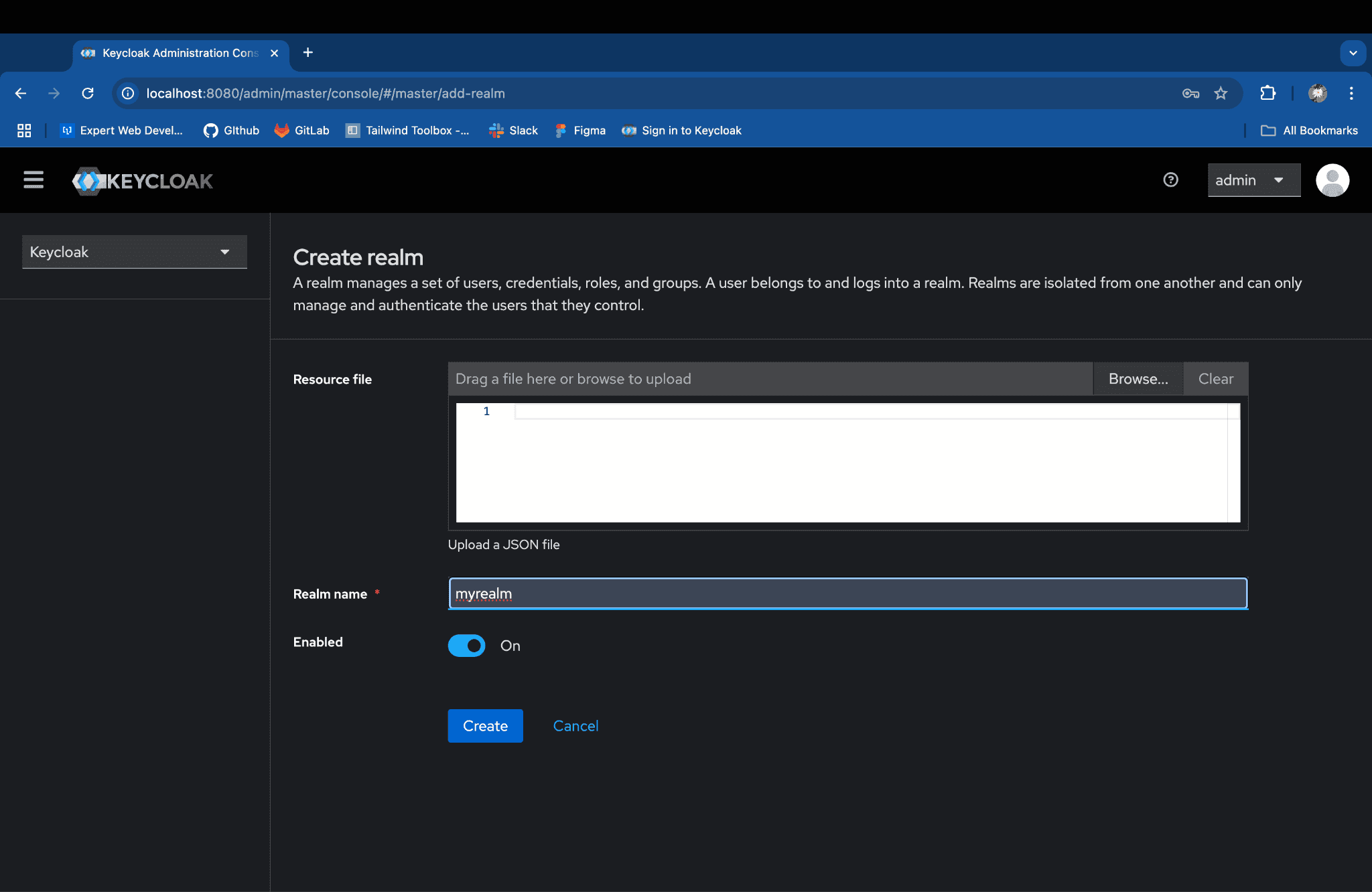Image resolution: width=1372 pixels, height=892 pixels.
Task: Open the hamburger navigation menu
Action: pos(33,179)
